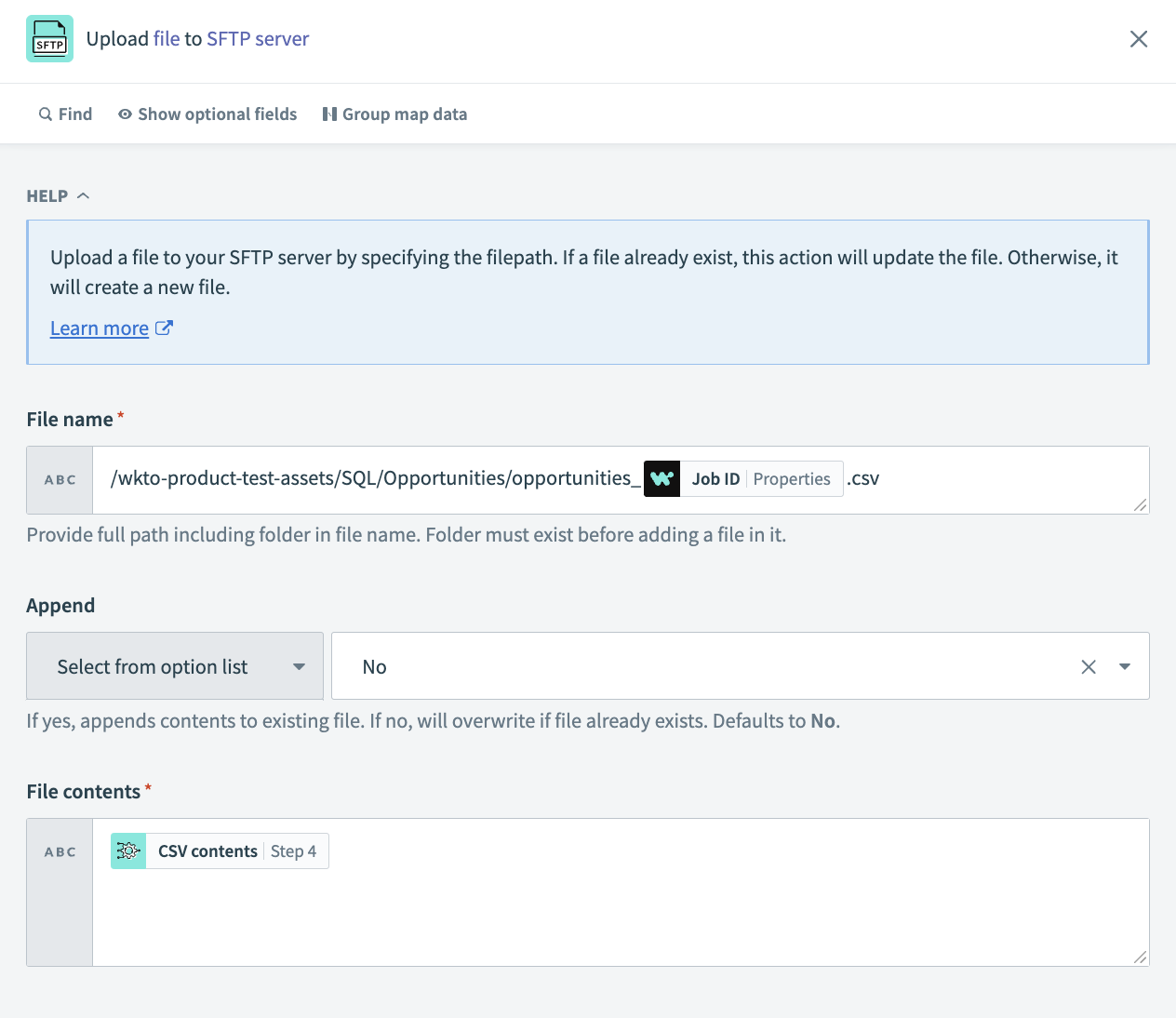This screenshot has height=1018, width=1176.
Task: Click the magnifier Find icon
Action: (45, 114)
